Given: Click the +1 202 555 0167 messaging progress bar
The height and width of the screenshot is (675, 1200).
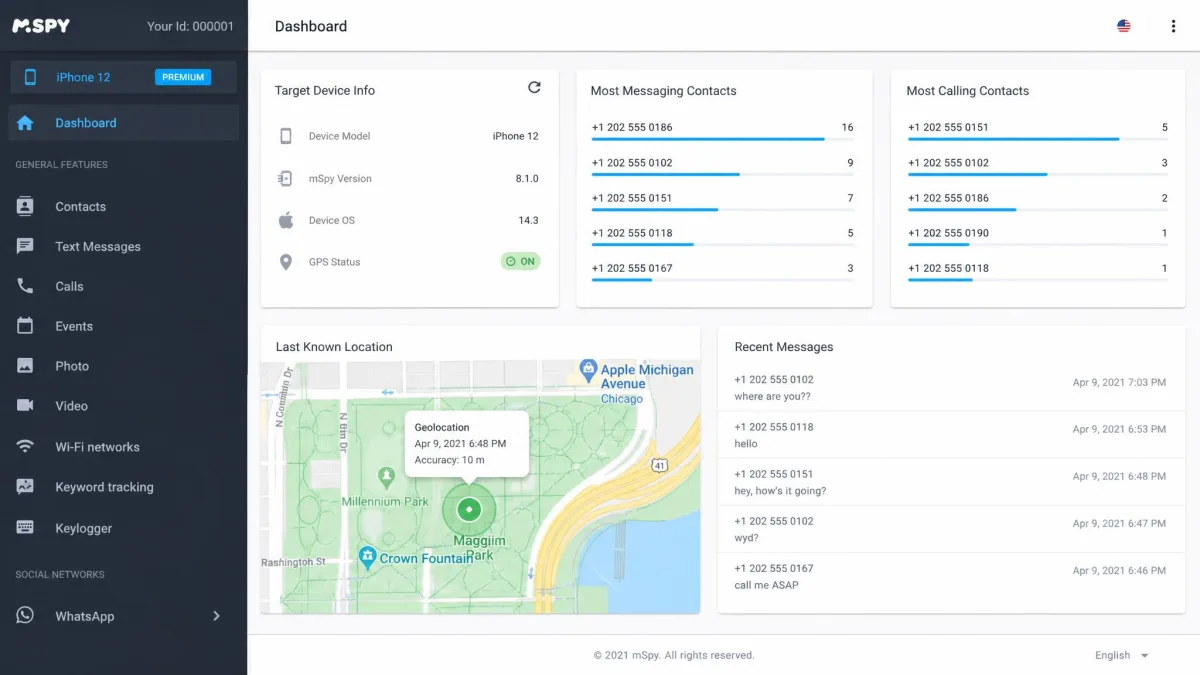Looking at the screenshot, I should (723, 280).
